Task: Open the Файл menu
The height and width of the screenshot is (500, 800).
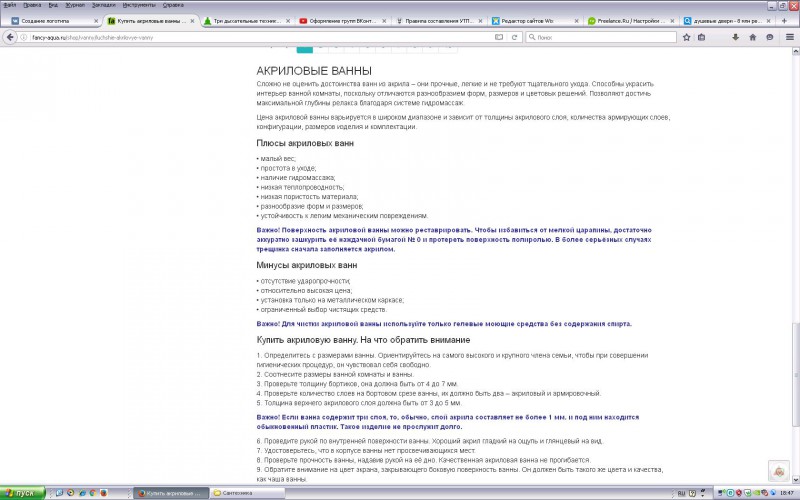Action: coord(10,5)
